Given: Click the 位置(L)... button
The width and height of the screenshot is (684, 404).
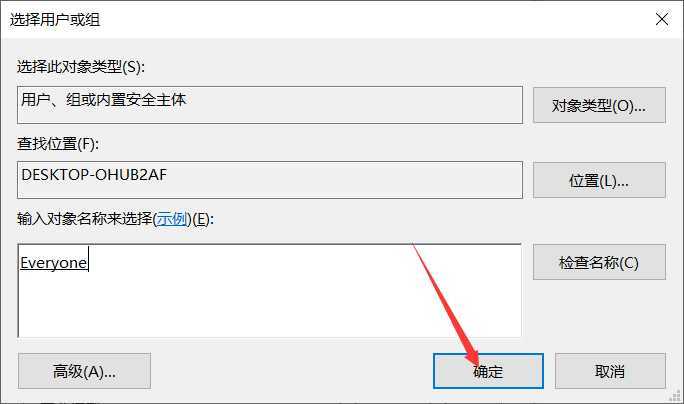Looking at the screenshot, I should tap(599, 180).
